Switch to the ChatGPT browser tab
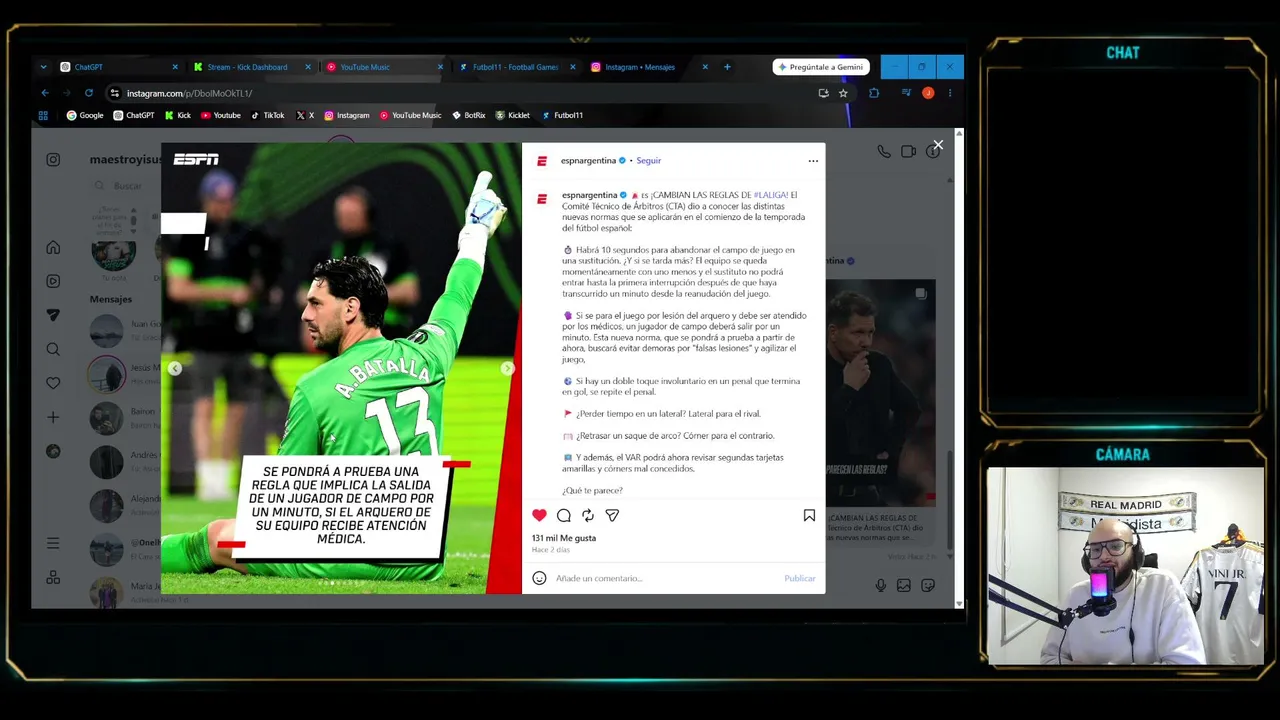The height and width of the screenshot is (720, 1280). (x=119, y=67)
